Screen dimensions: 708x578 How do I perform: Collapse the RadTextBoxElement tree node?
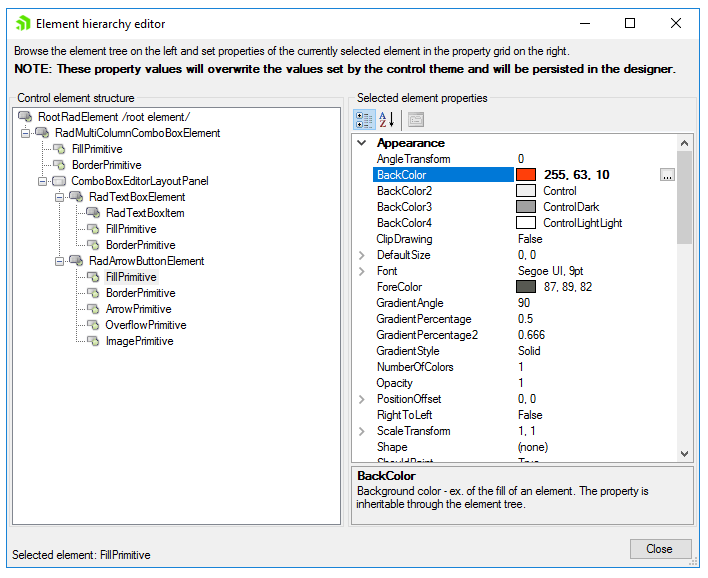click(x=59, y=197)
